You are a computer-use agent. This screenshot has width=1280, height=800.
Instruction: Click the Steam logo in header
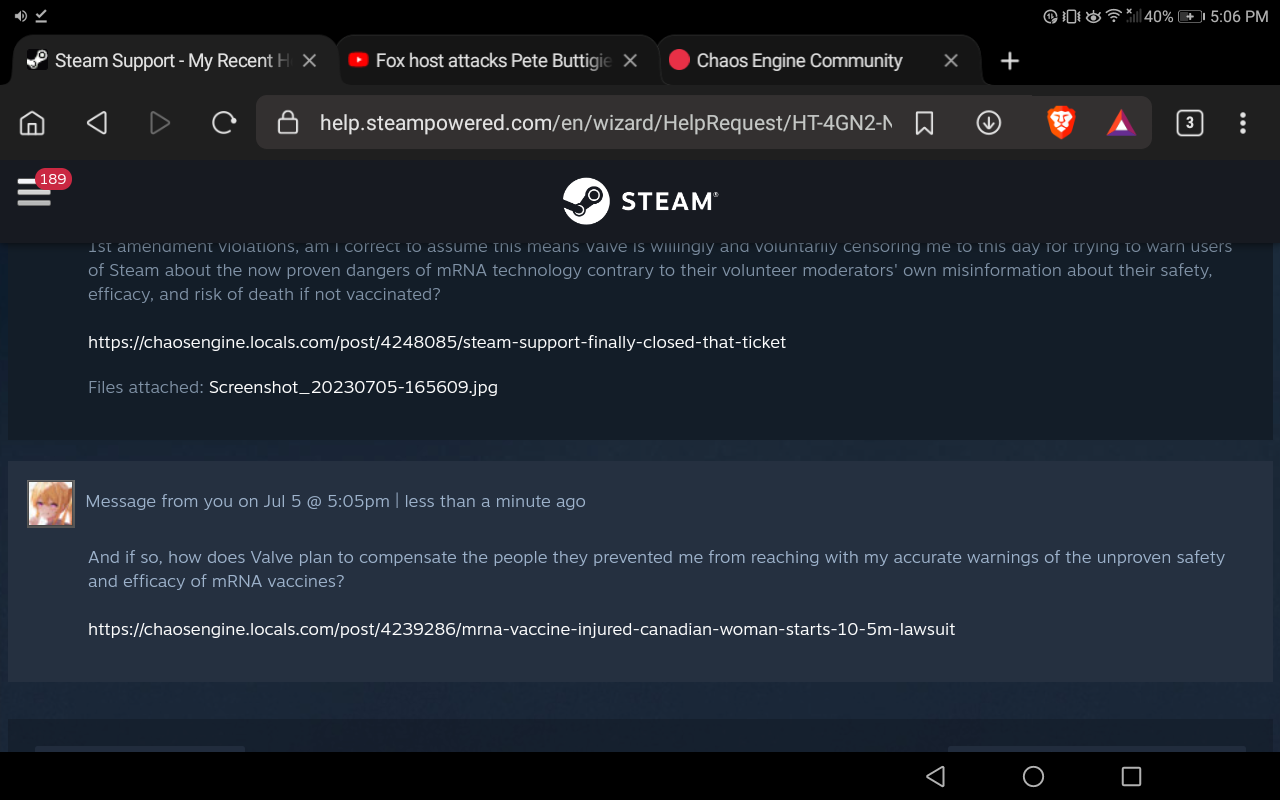[x=640, y=201]
